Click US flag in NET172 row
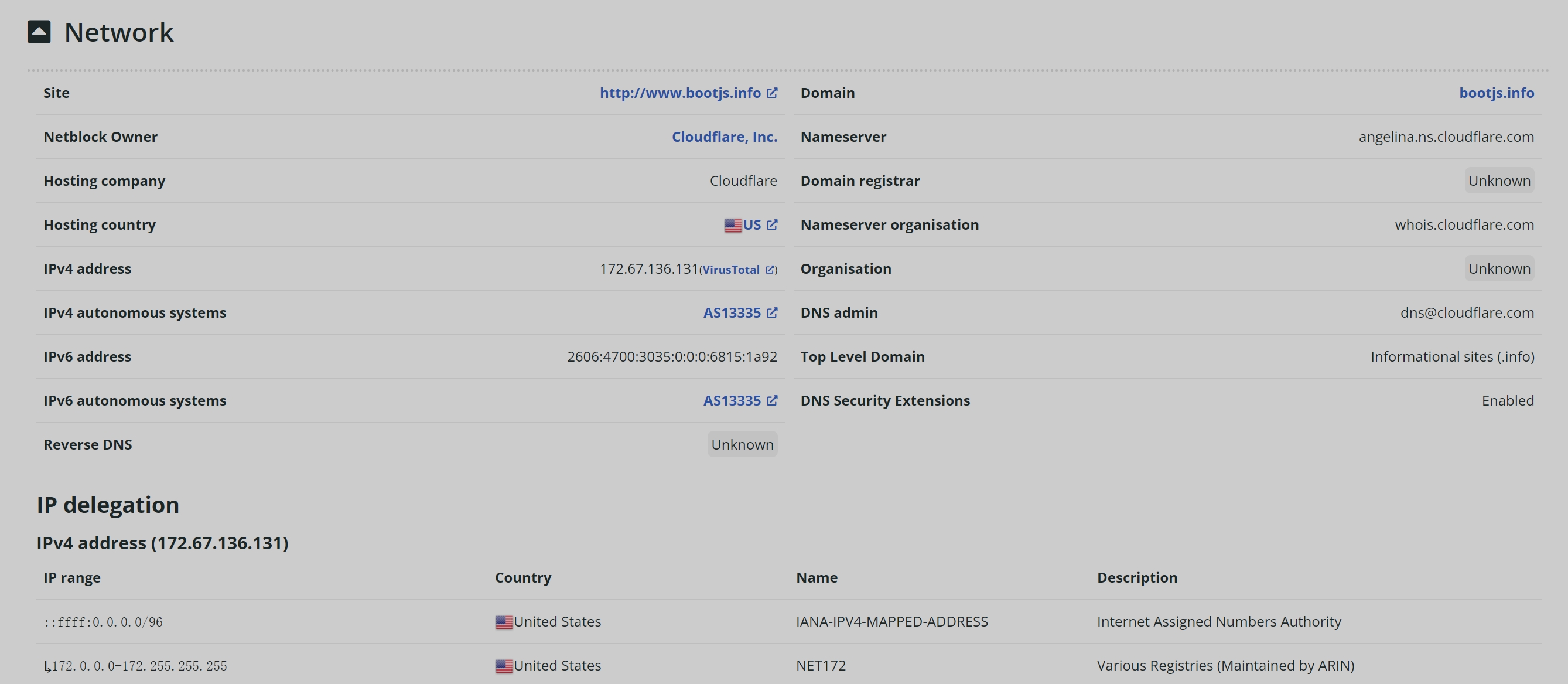This screenshot has width=1568, height=684. pos(504,666)
